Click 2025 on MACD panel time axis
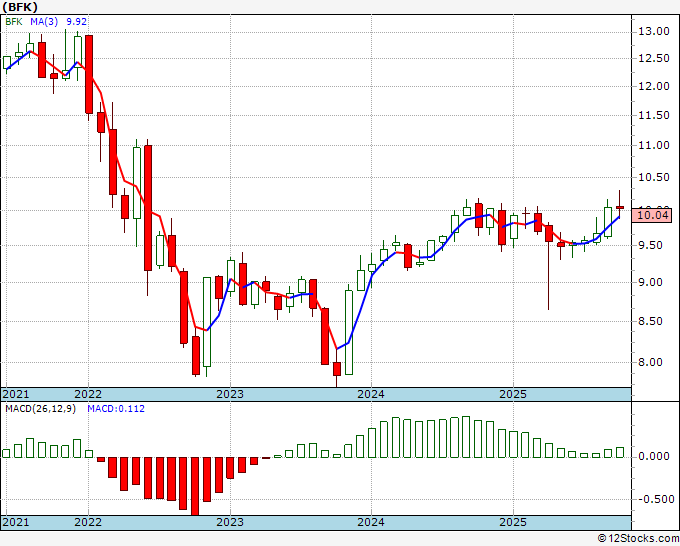Screen dimensions: 680x546 tap(513, 522)
